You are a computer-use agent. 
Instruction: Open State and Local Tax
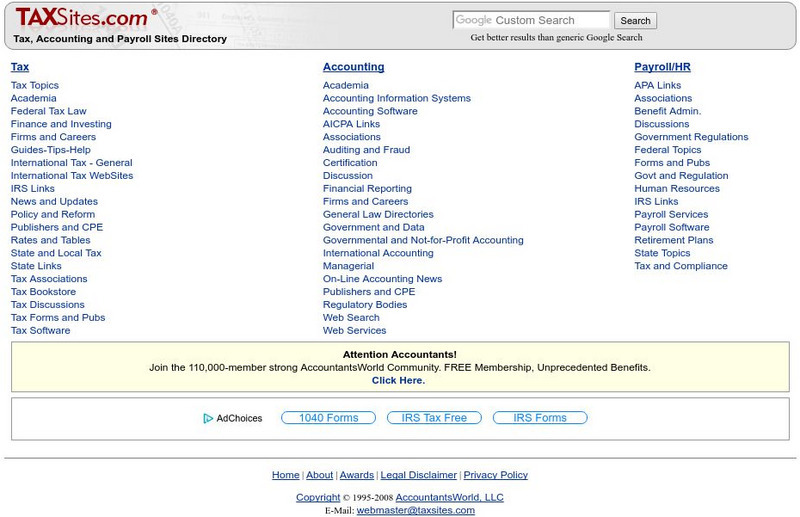pyautogui.click(x=56, y=253)
